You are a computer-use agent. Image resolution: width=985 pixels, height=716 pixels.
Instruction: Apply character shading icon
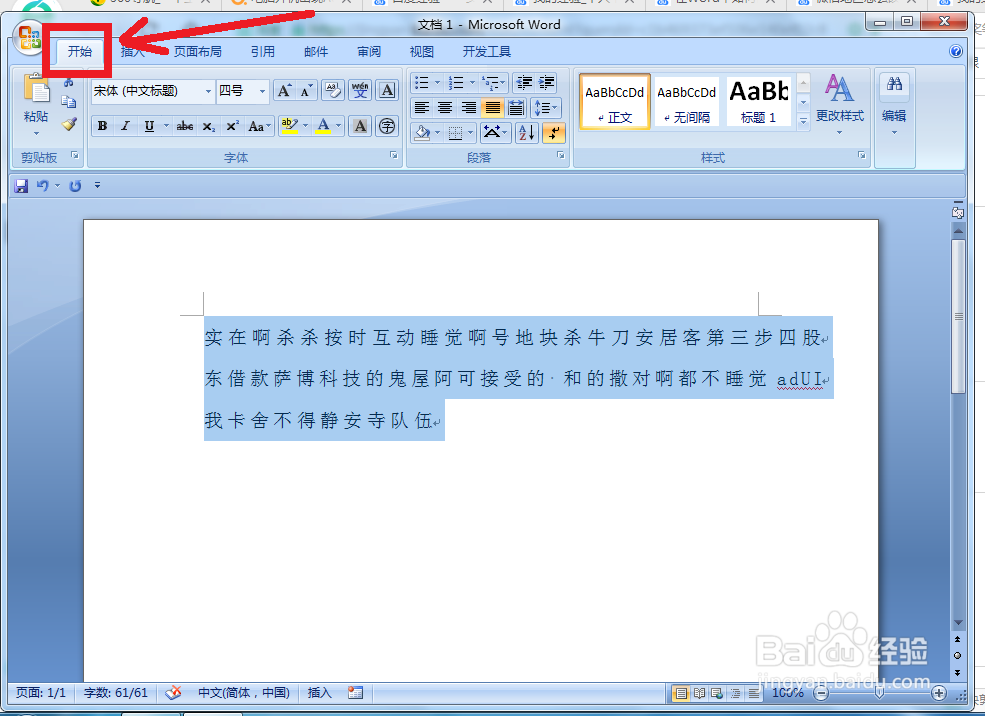(360, 126)
